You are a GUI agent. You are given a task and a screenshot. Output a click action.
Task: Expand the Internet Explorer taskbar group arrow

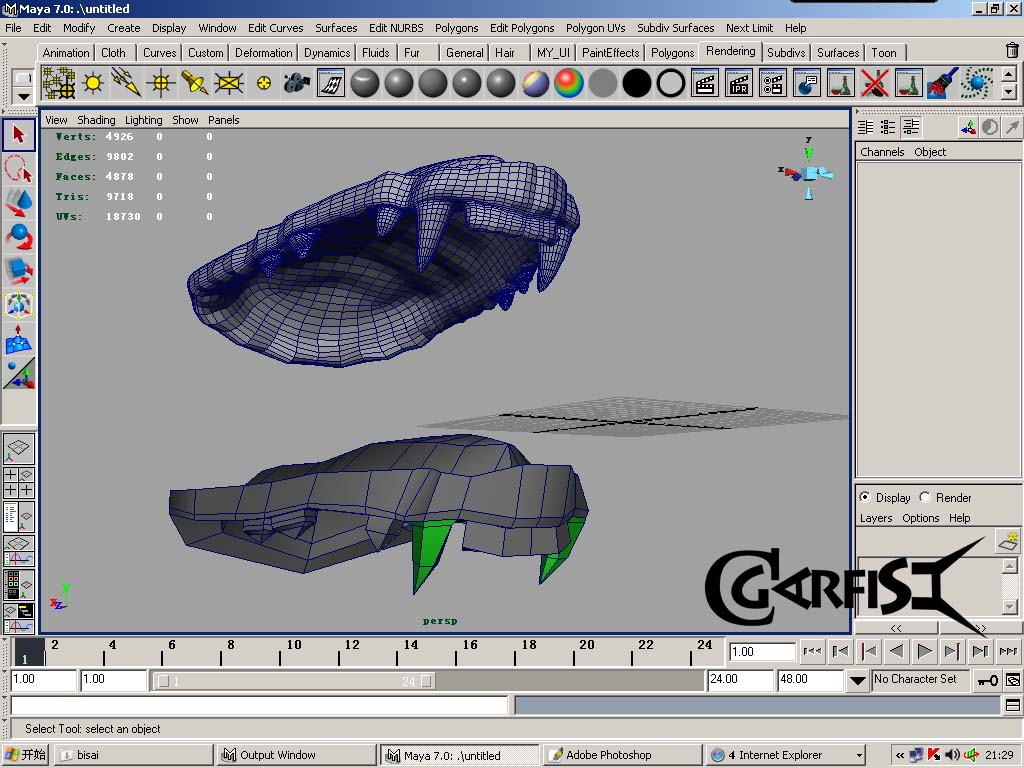pyautogui.click(x=859, y=755)
